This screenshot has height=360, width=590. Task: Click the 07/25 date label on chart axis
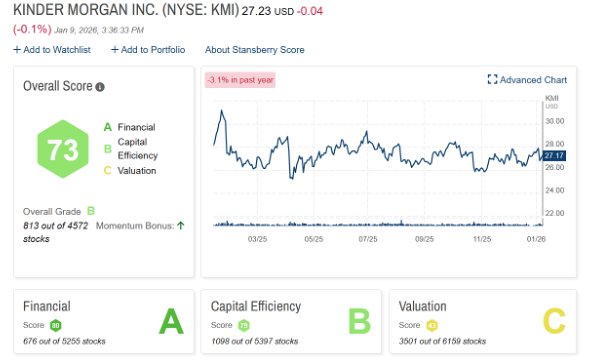tap(368, 239)
